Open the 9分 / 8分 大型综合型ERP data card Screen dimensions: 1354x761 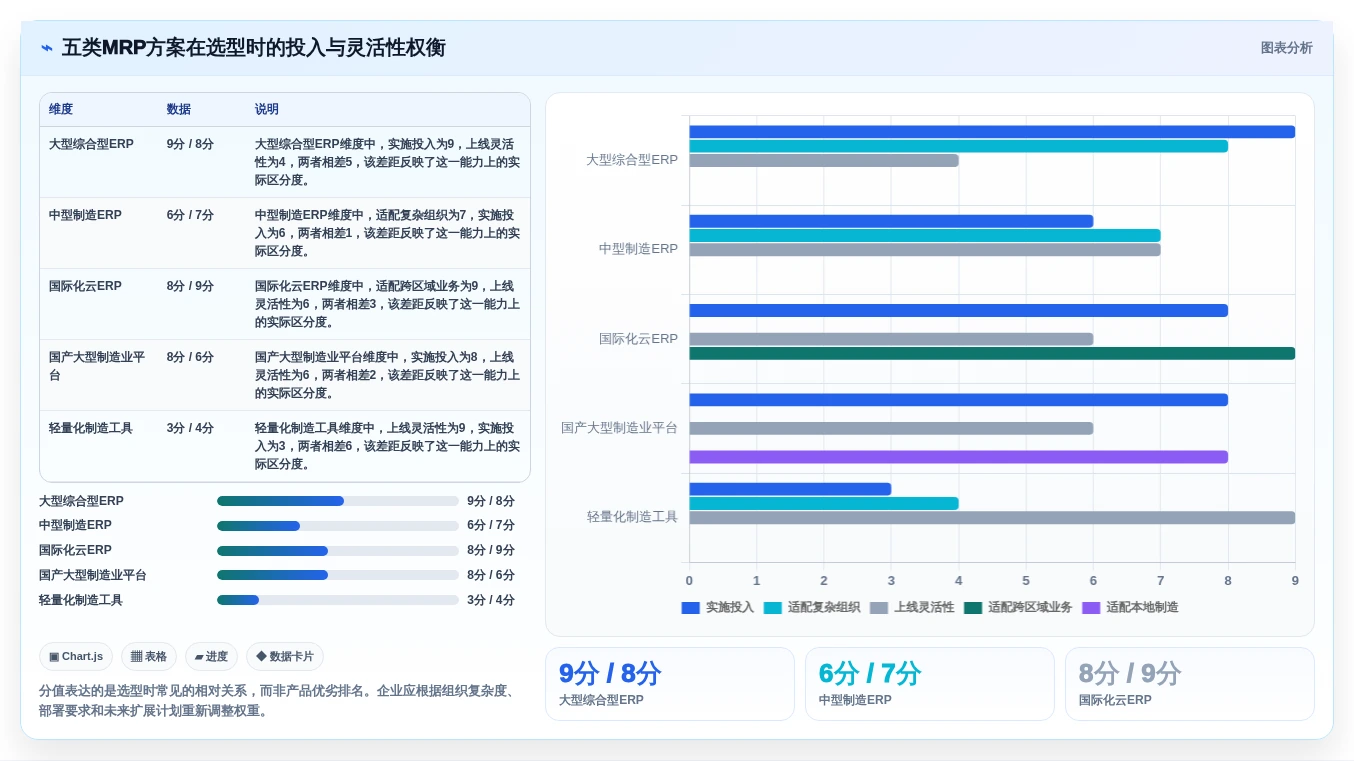pyautogui.click(x=670, y=684)
